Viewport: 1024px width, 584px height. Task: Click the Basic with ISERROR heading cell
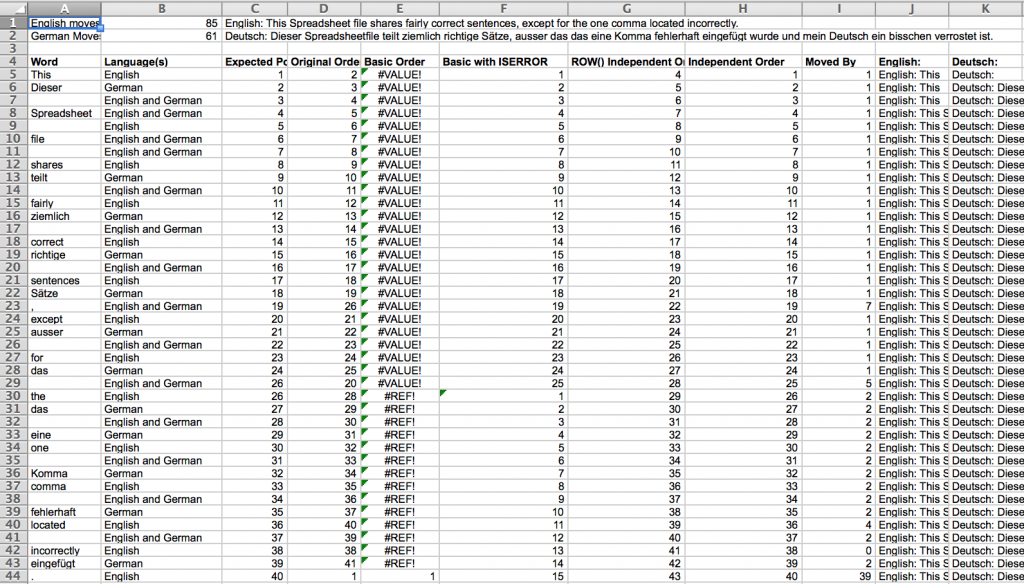point(503,62)
